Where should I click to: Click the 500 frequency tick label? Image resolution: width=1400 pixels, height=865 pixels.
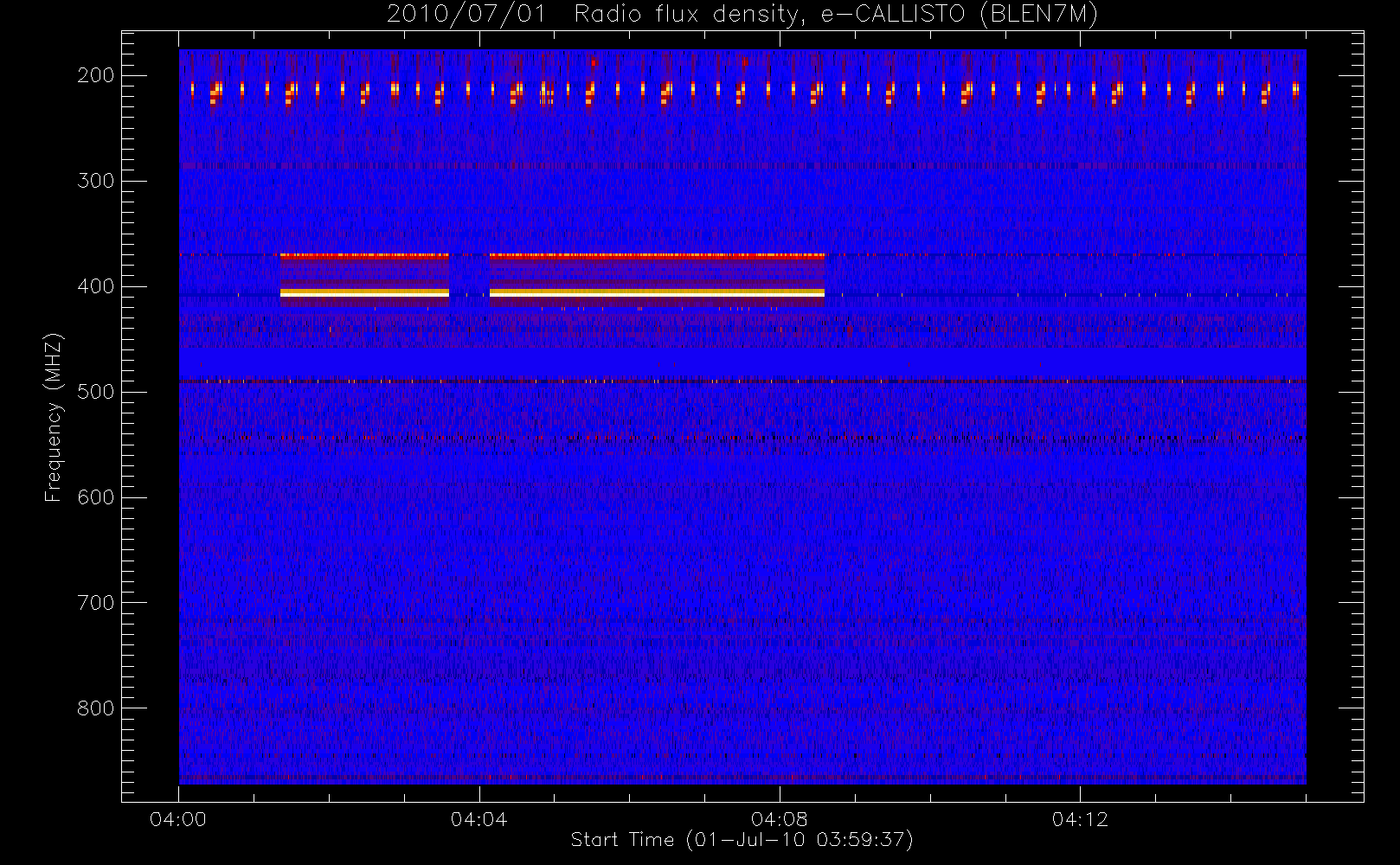pos(95,392)
